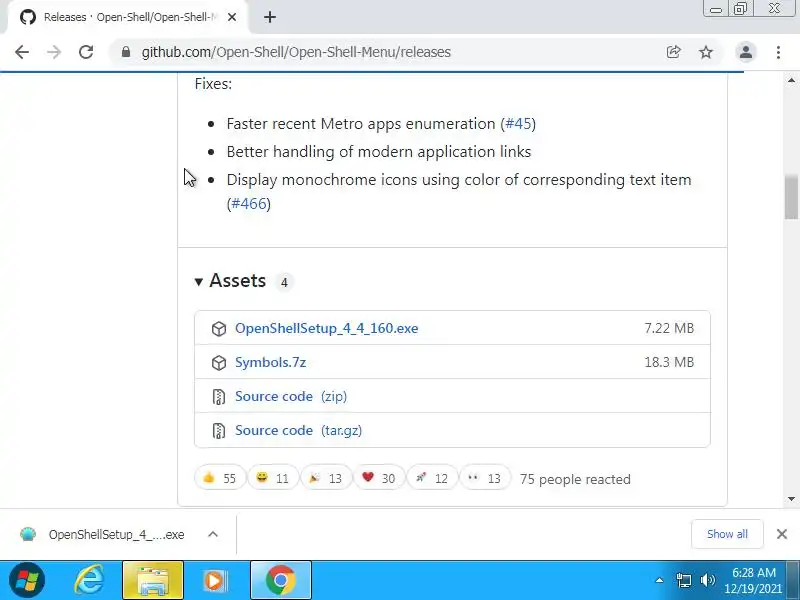The height and width of the screenshot is (600, 800).
Task: Click the 7.22 MB file size text
Action: [669, 328]
